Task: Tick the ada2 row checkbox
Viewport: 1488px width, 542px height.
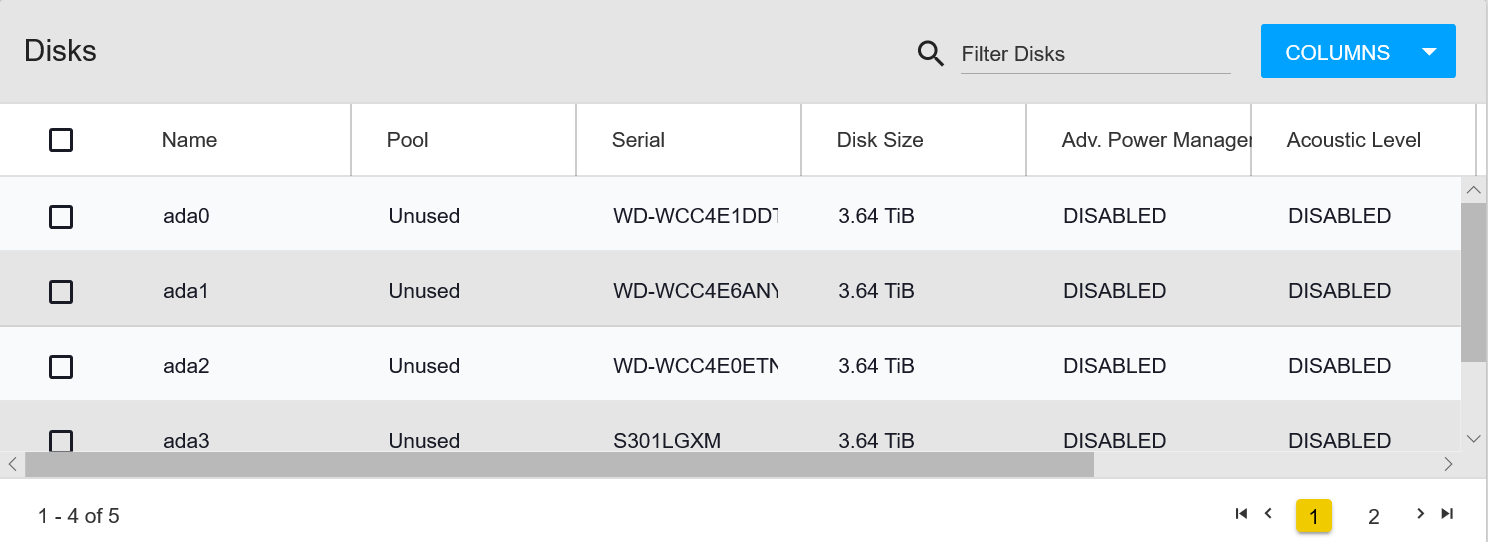Action: pyautogui.click(x=61, y=366)
